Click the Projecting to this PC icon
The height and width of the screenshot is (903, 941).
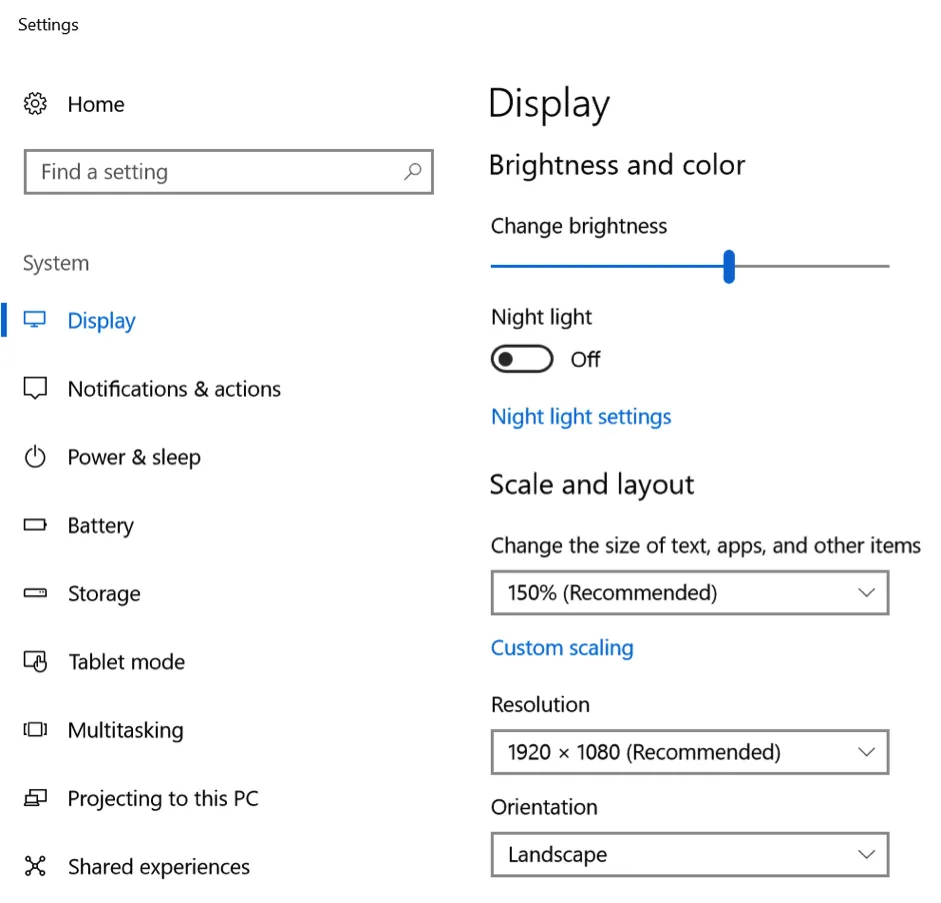tap(35, 798)
